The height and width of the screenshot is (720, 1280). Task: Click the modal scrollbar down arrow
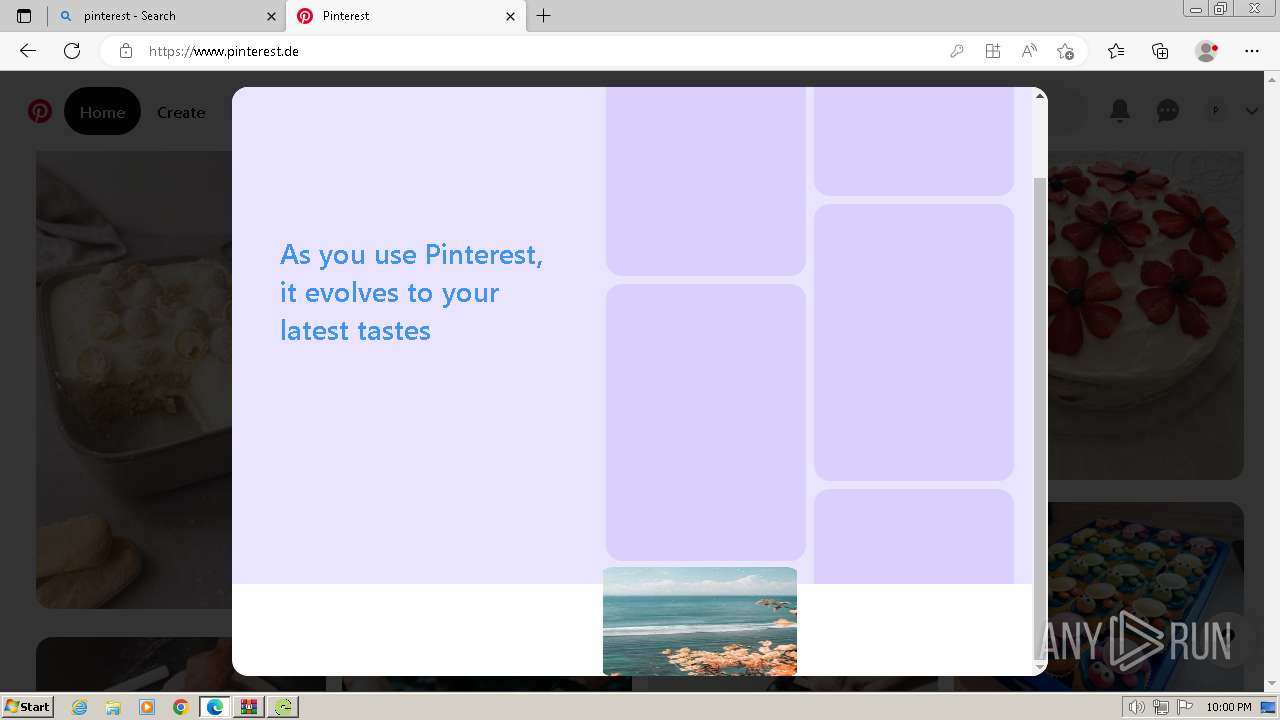click(1040, 667)
